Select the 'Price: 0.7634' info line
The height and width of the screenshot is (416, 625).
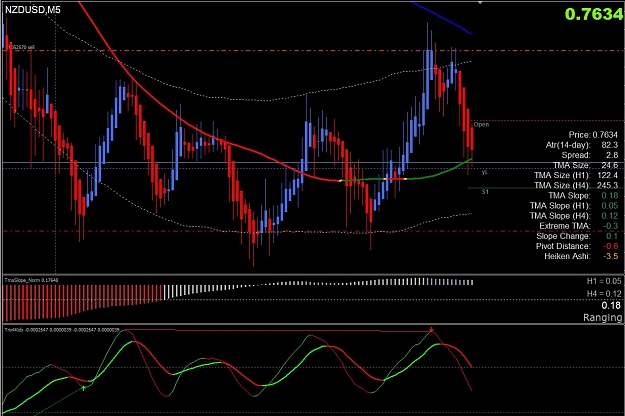click(593, 135)
